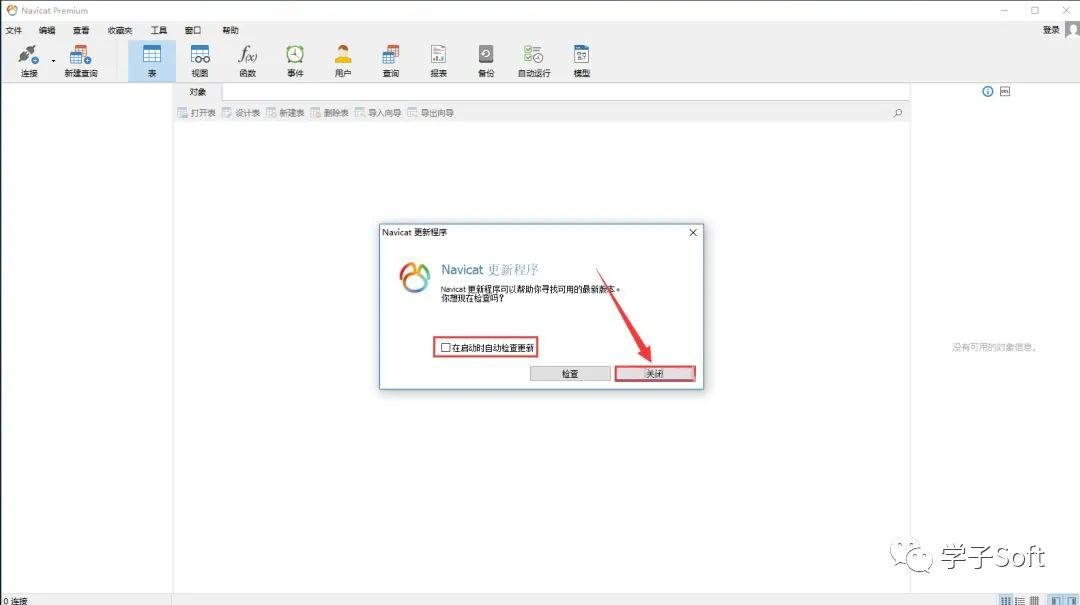Show the DDL pane icon
Screen dimensions: 1080x605
(1005, 92)
